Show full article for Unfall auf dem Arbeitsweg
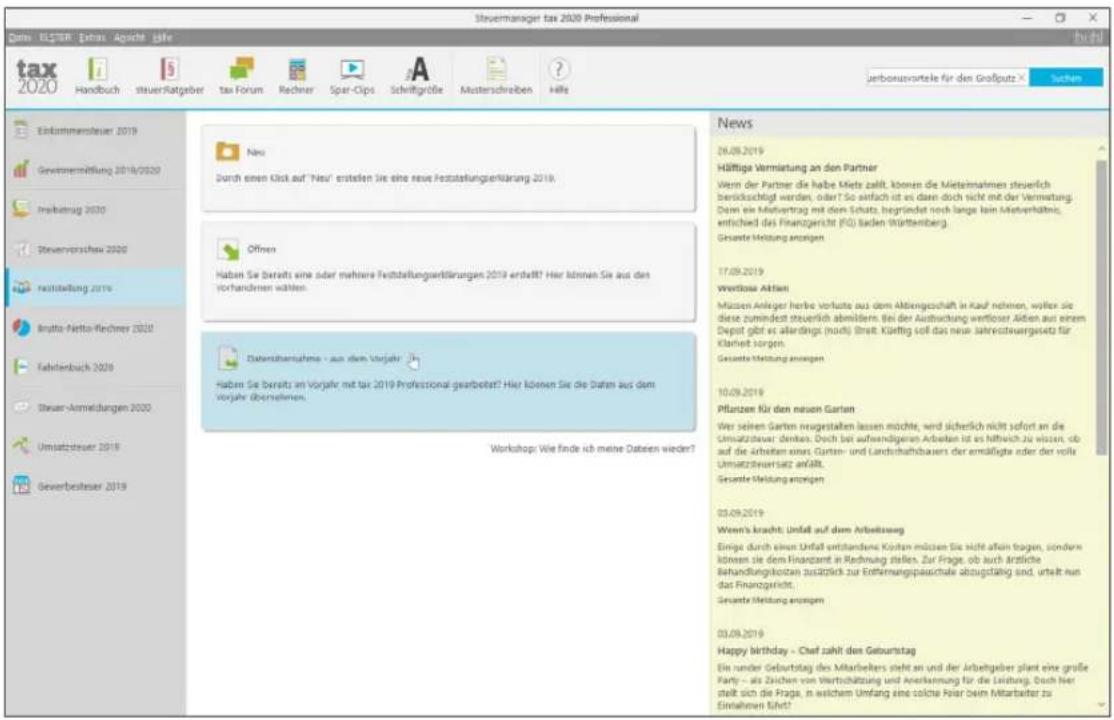1114x720 pixels. [x=770, y=600]
